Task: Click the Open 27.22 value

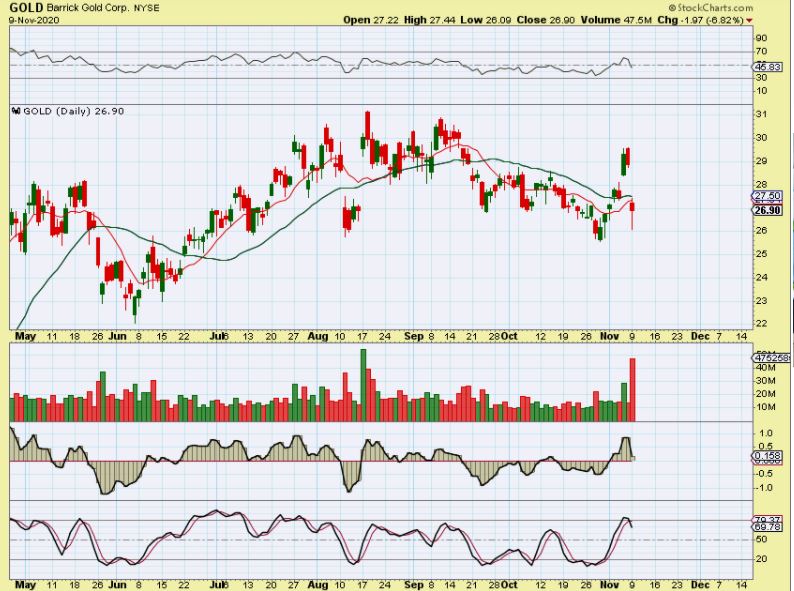Action: point(371,20)
